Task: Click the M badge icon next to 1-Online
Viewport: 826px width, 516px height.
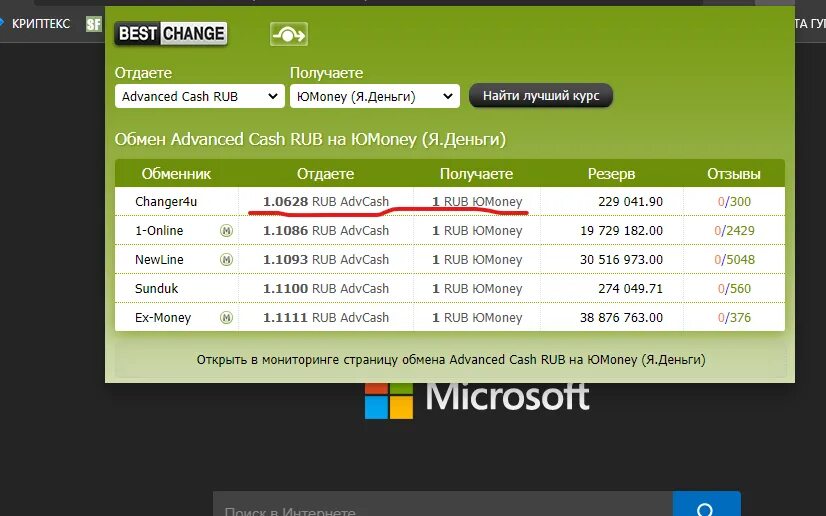Action: coord(227,231)
